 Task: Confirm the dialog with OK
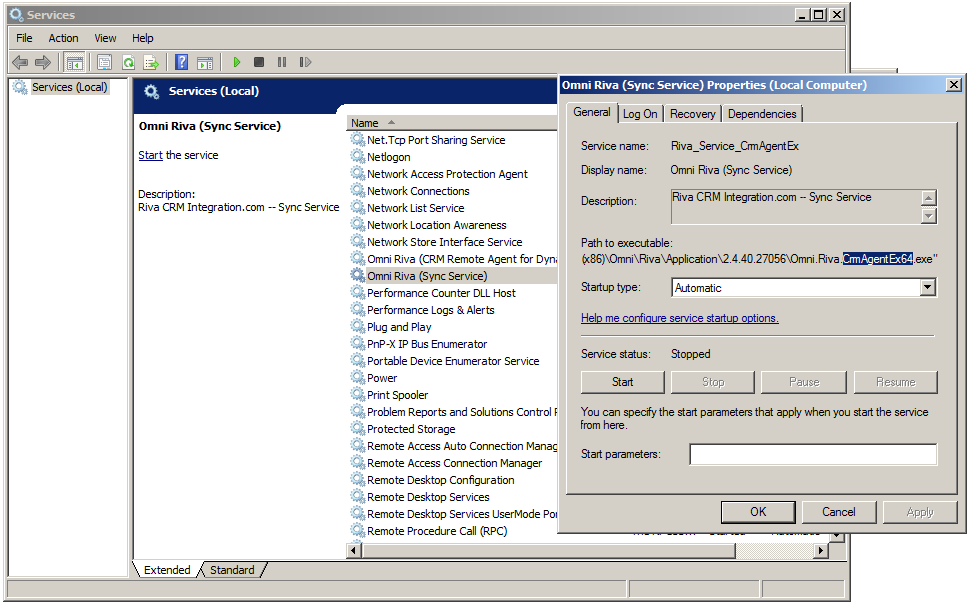tap(758, 512)
